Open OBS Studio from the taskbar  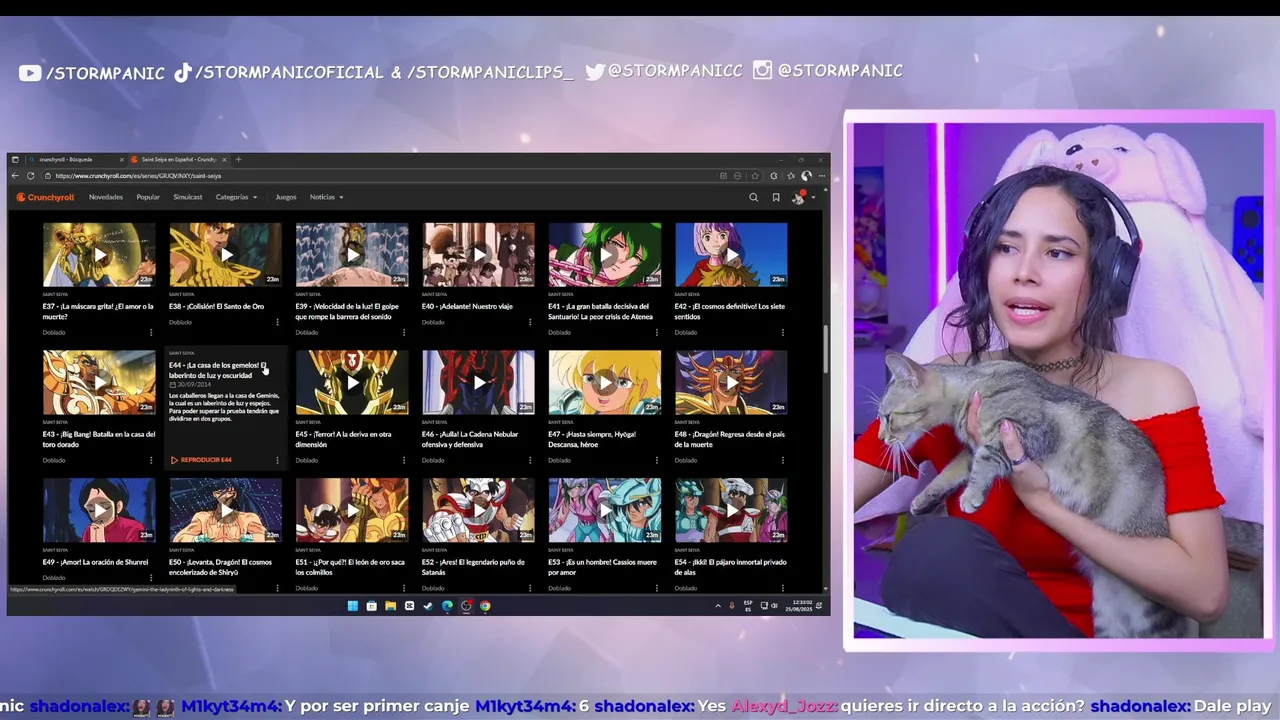[x=466, y=606]
